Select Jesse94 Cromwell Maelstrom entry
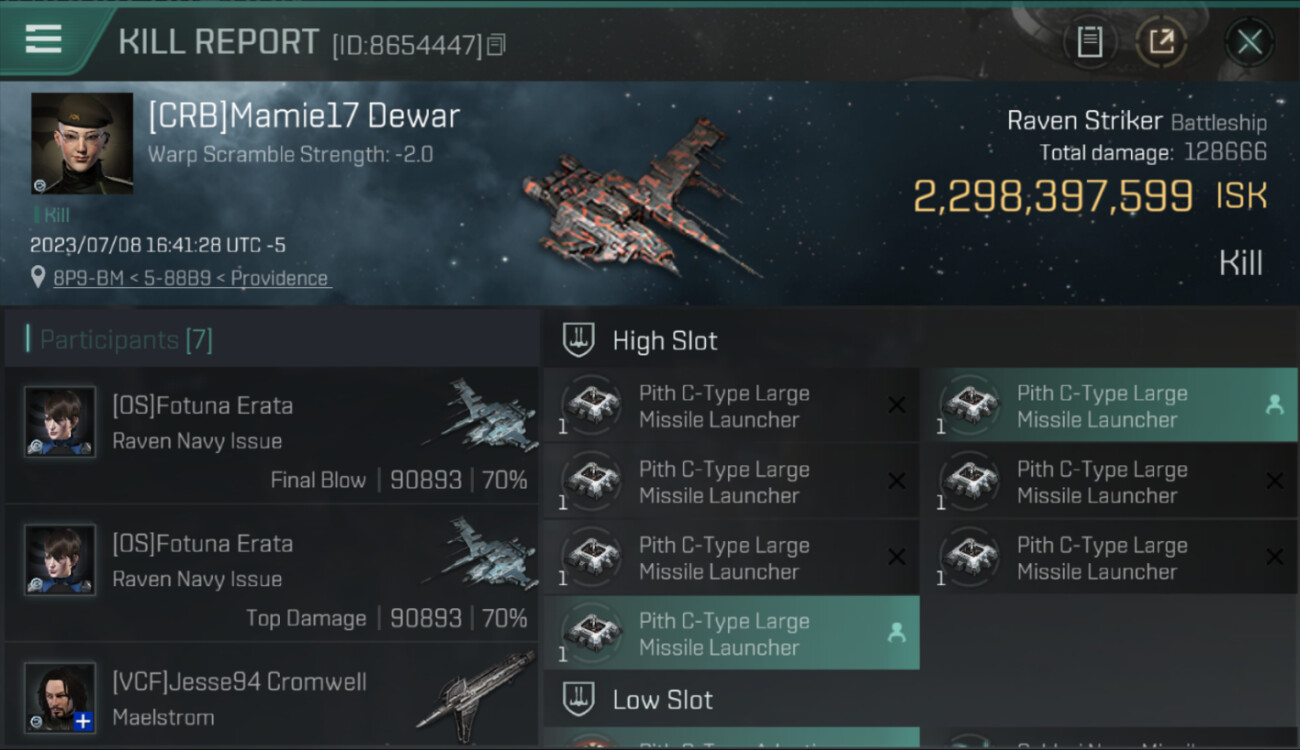Image resolution: width=1300 pixels, height=750 pixels. [271, 697]
